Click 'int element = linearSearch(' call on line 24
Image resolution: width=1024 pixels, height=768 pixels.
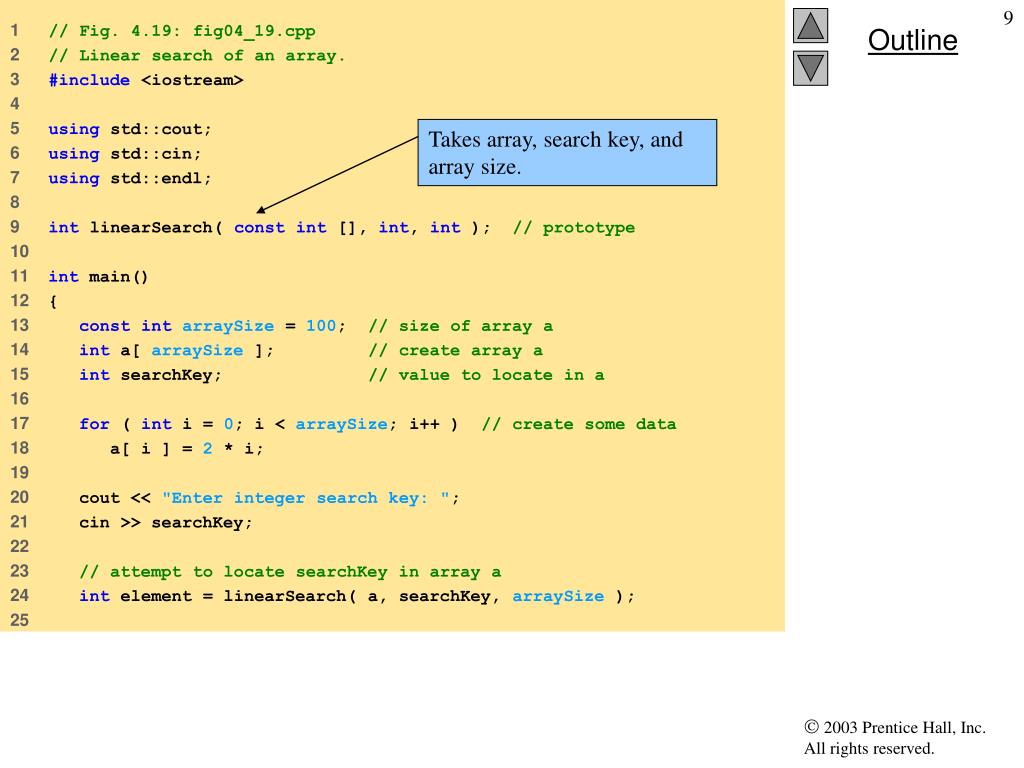click(x=218, y=597)
